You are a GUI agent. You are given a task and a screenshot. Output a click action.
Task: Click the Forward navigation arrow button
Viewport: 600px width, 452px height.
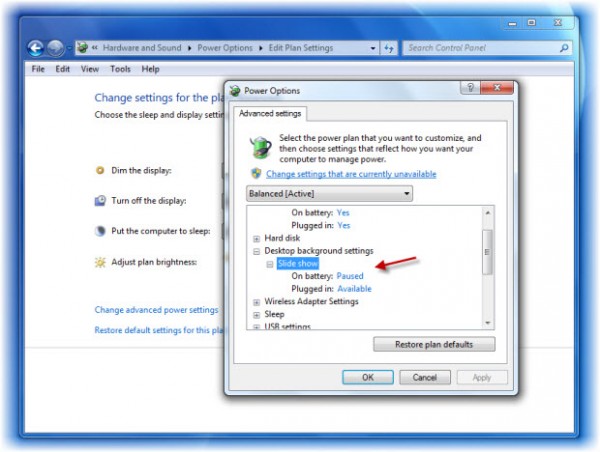coord(55,48)
